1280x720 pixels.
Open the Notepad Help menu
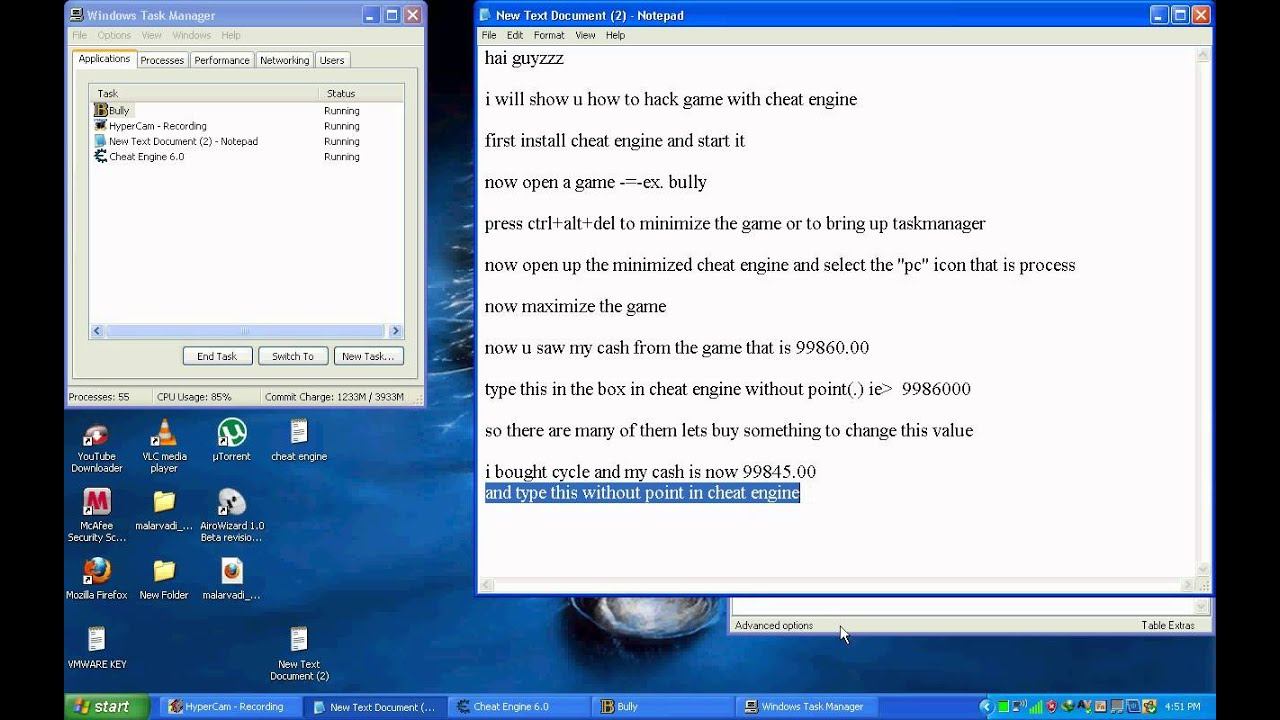615,35
